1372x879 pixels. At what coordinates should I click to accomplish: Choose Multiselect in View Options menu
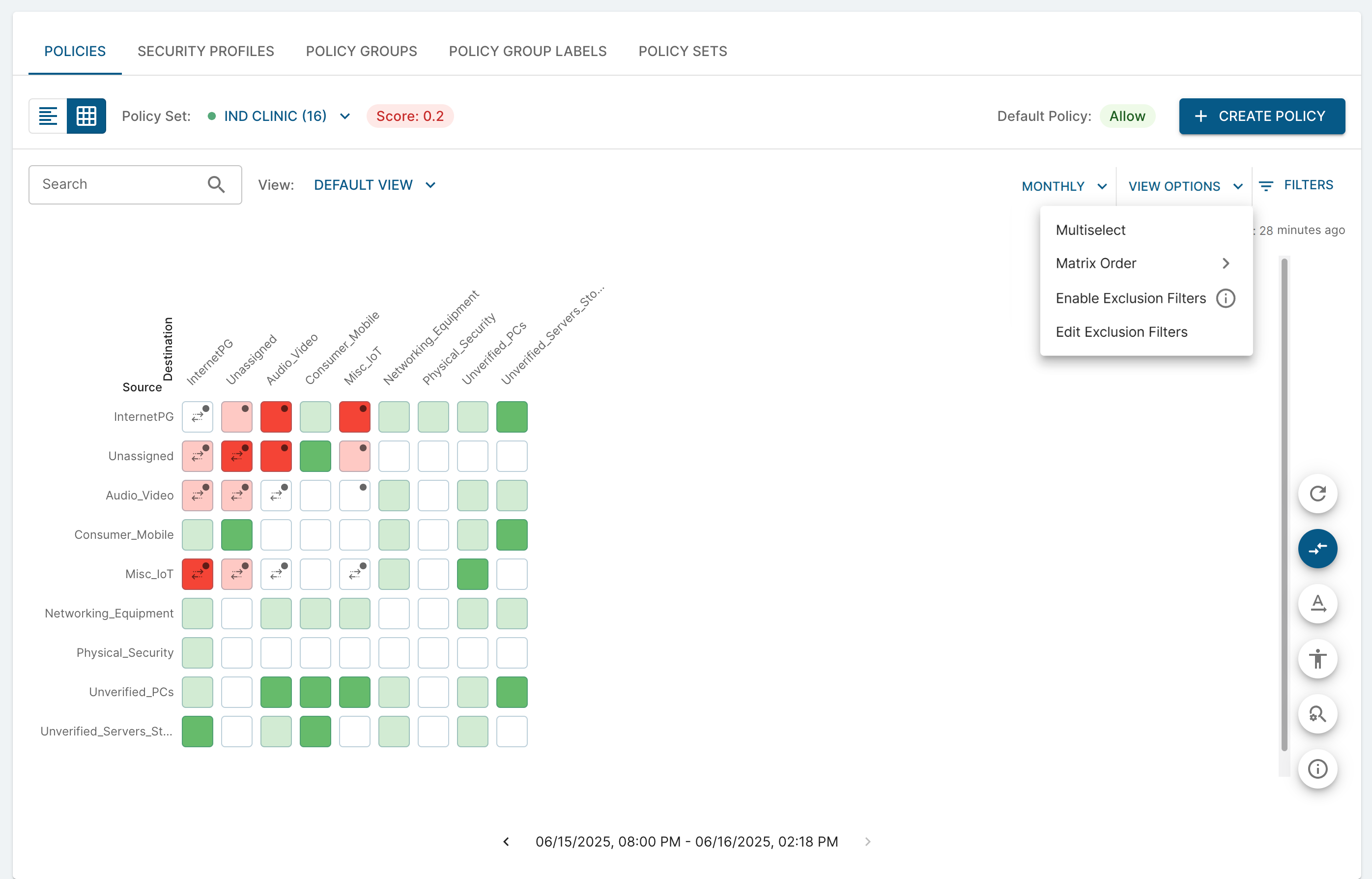tap(1090, 230)
